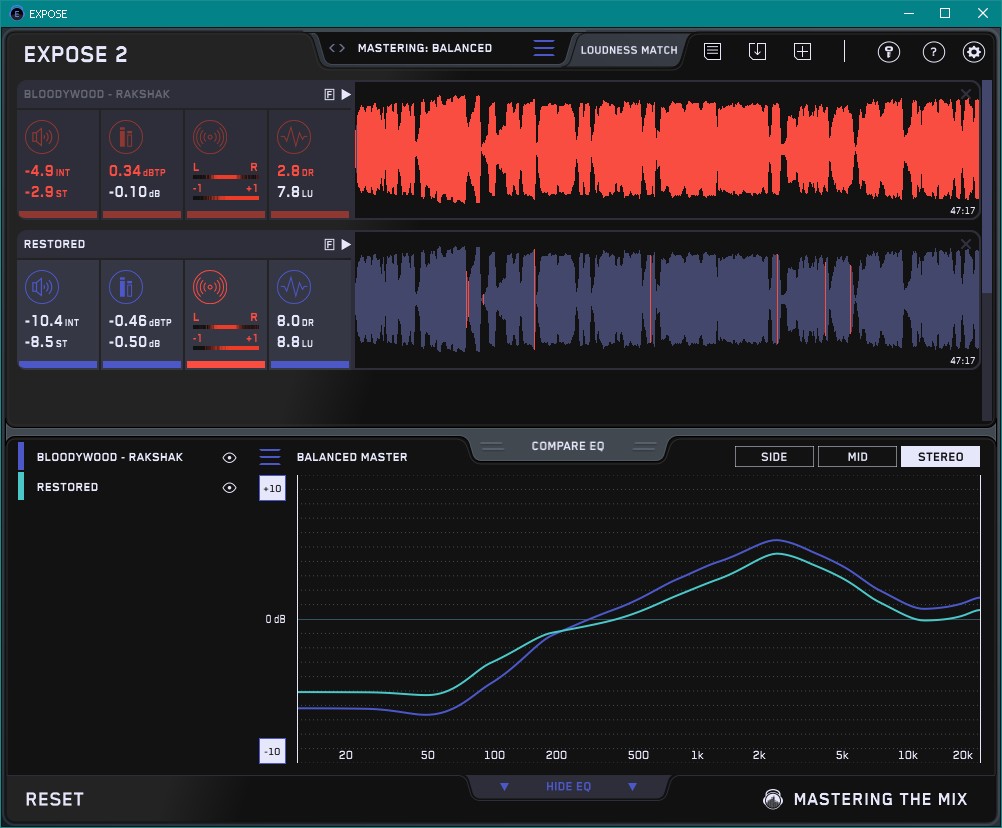Click the help question mark icon
Image resolution: width=1002 pixels, height=828 pixels.
[x=933, y=52]
